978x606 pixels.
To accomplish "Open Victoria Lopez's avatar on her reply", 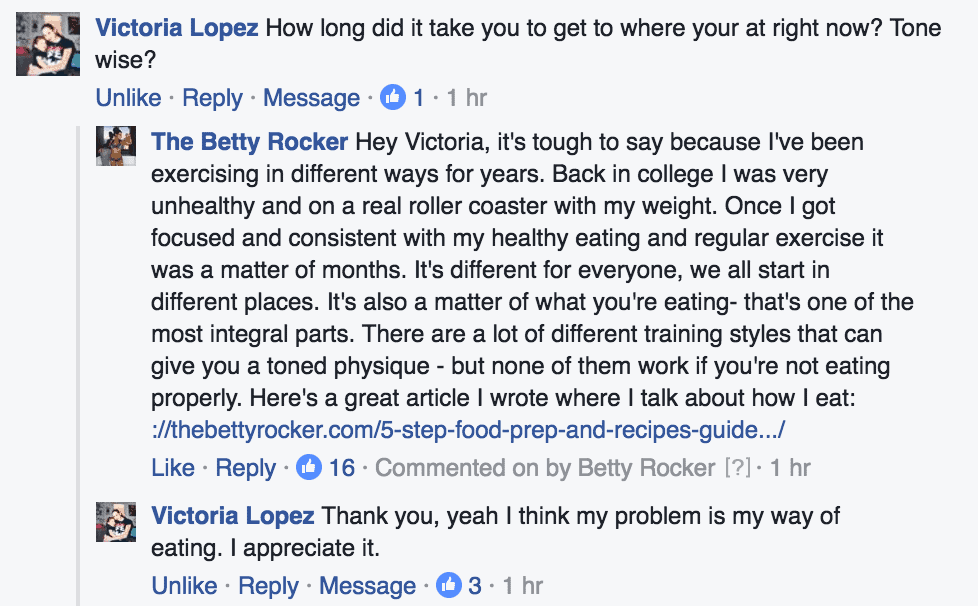I will pyautogui.click(x=116, y=522).
